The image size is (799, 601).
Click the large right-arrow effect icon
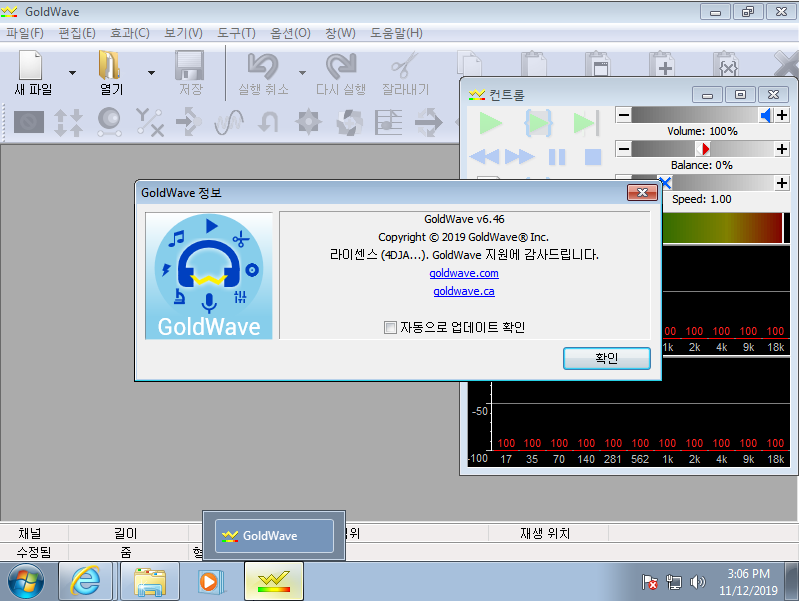pos(429,123)
